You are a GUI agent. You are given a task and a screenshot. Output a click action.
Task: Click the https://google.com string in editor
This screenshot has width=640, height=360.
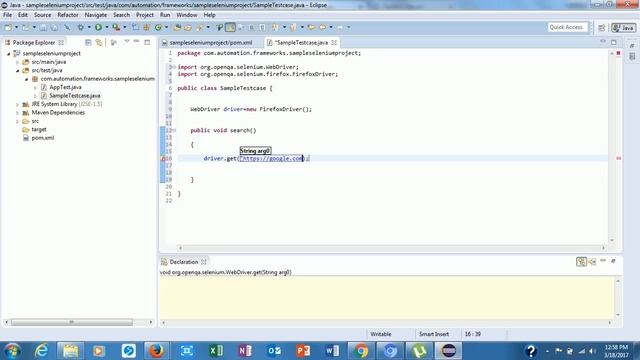(x=271, y=158)
